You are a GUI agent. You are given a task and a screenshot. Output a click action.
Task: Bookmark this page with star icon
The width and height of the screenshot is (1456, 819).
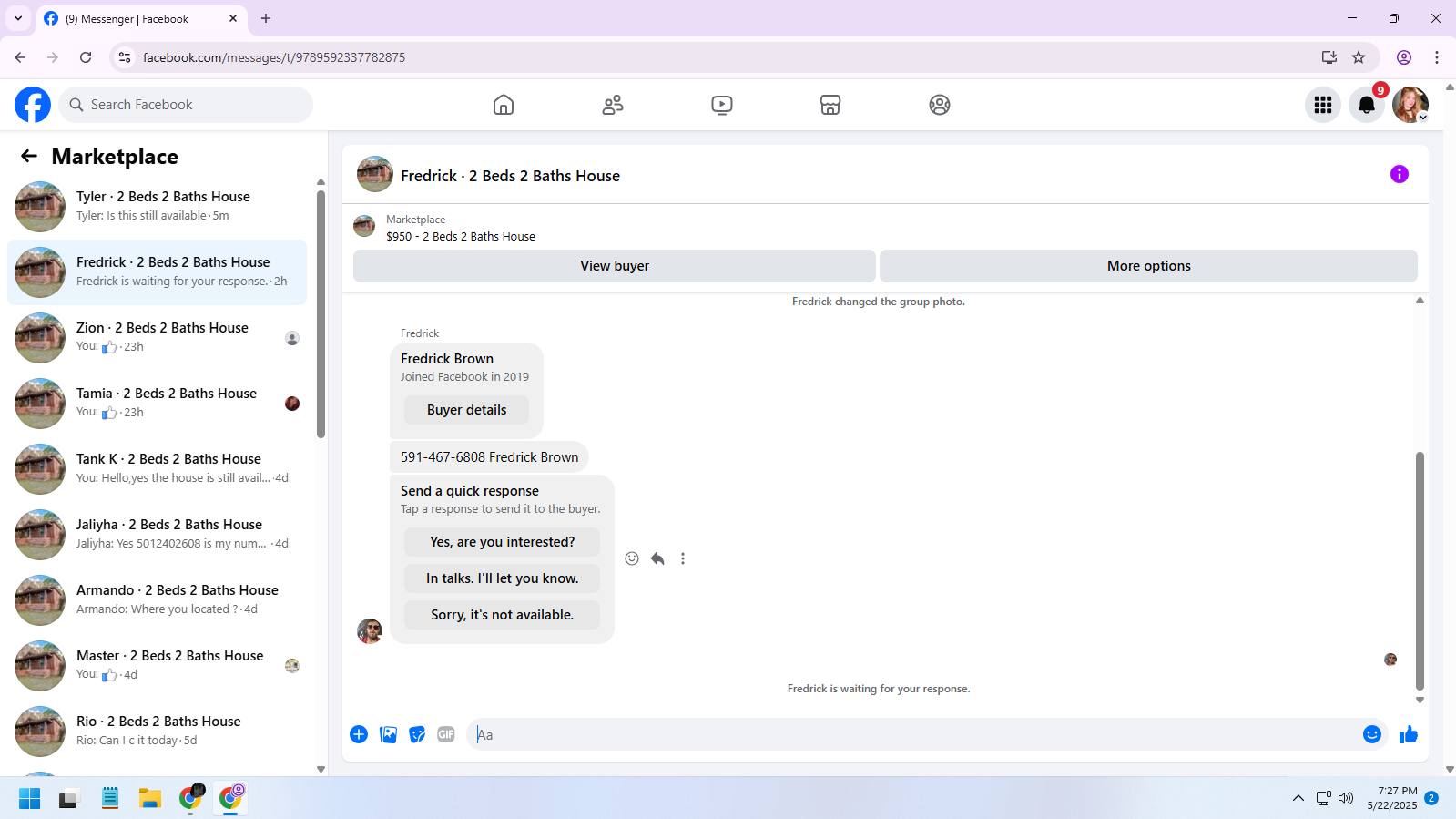pyautogui.click(x=1359, y=57)
